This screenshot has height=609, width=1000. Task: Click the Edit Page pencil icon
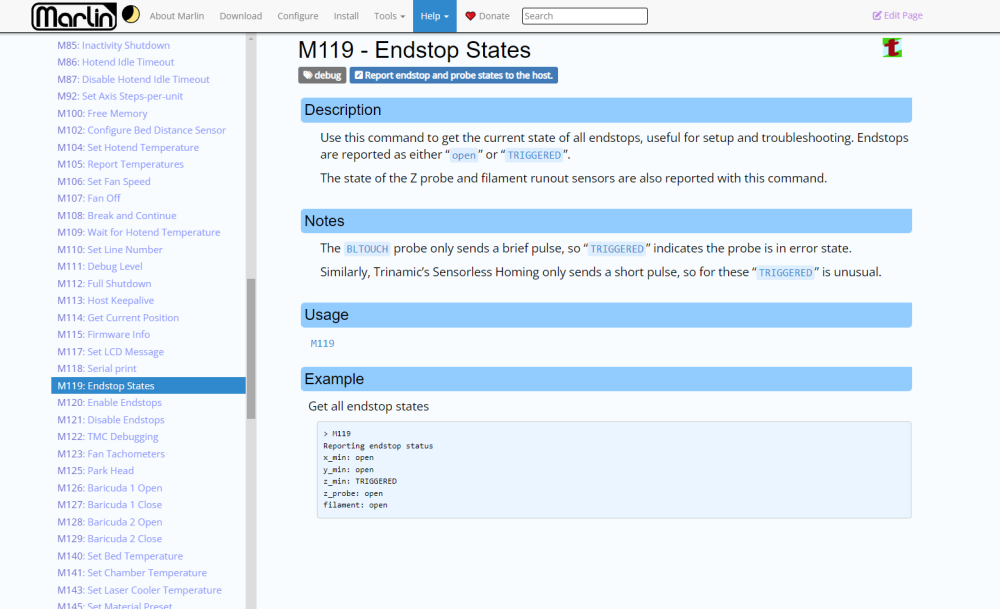click(877, 15)
